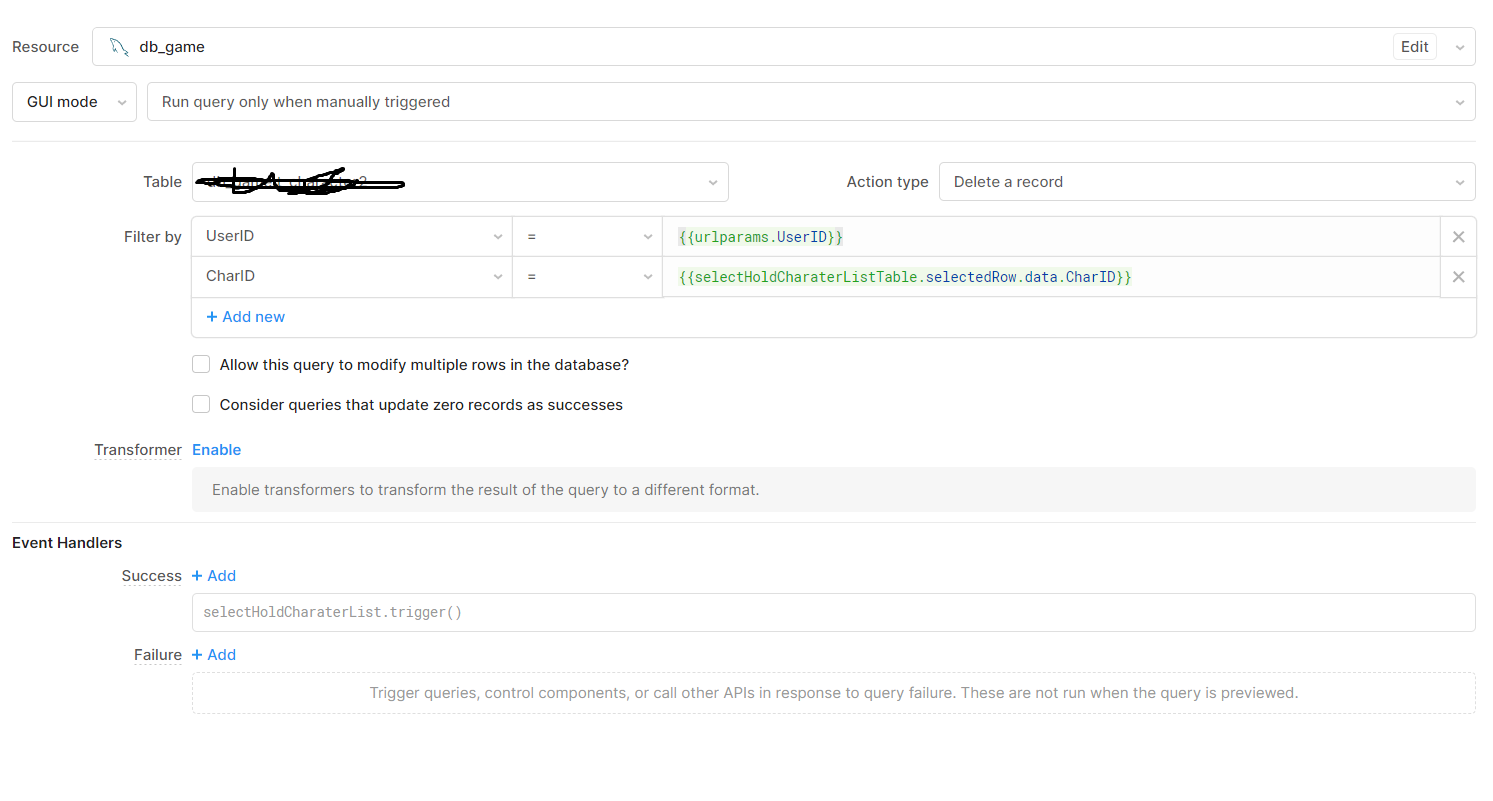Image resolution: width=1493 pixels, height=801 pixels.
Task: Enable consider zero-record updates as successes
Action: (x=201, y=404)
